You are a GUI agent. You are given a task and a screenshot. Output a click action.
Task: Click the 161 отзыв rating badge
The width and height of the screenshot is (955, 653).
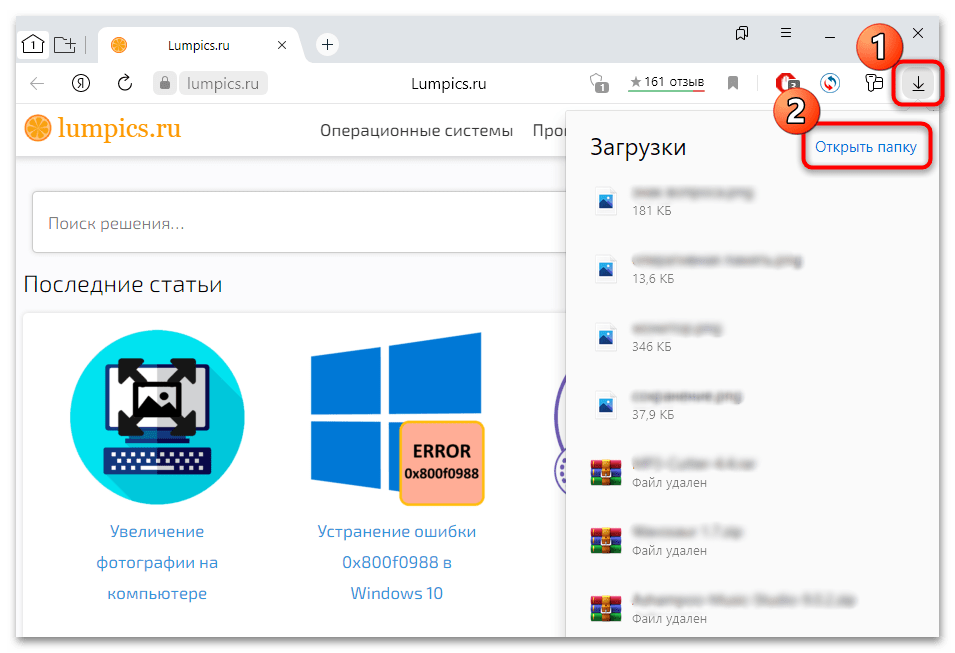click(666, 83)
